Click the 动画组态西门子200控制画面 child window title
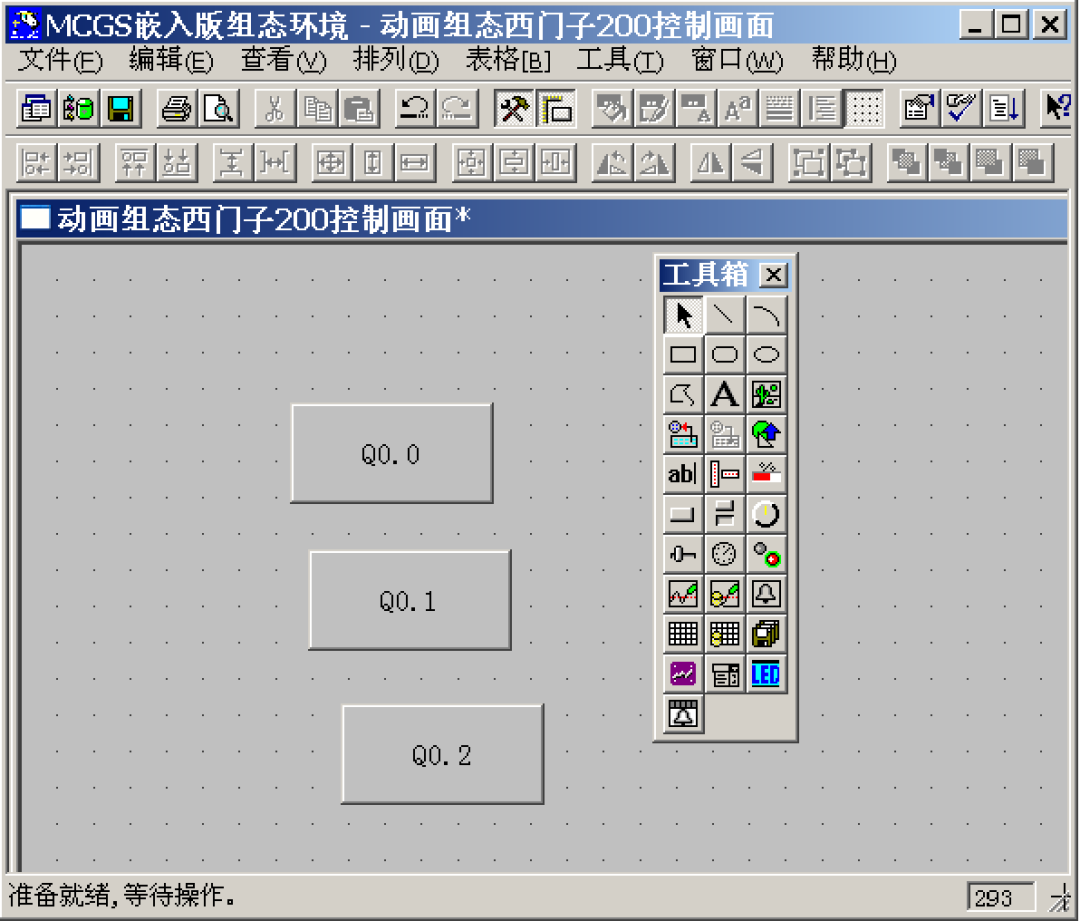 tap(264, 219)
